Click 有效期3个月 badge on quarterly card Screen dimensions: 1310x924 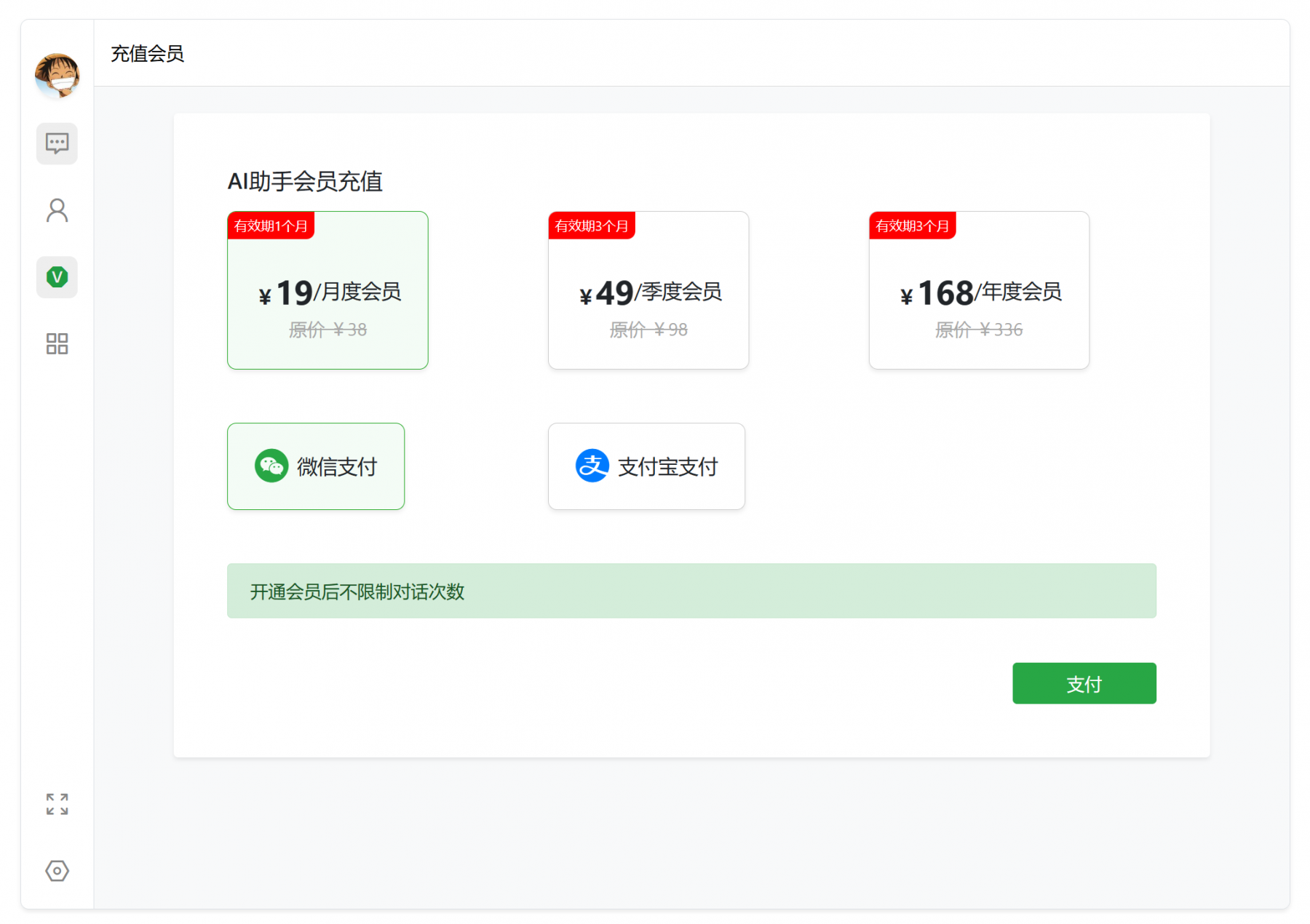coord(592,226)
